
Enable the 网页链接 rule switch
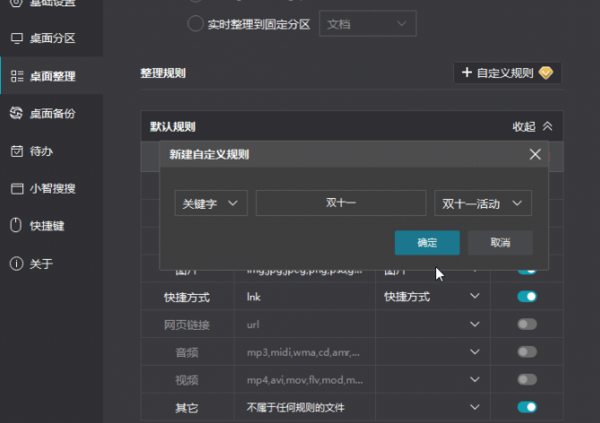[527, 324]
